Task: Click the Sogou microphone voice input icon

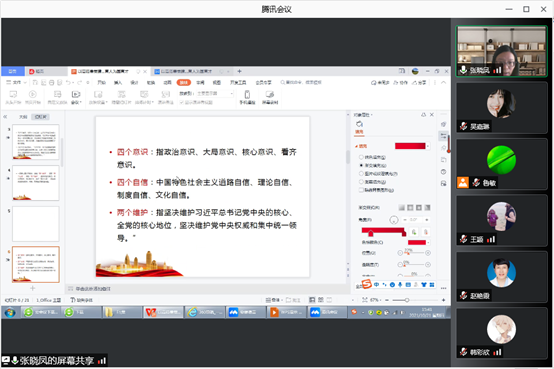Action: click(400, 285)
